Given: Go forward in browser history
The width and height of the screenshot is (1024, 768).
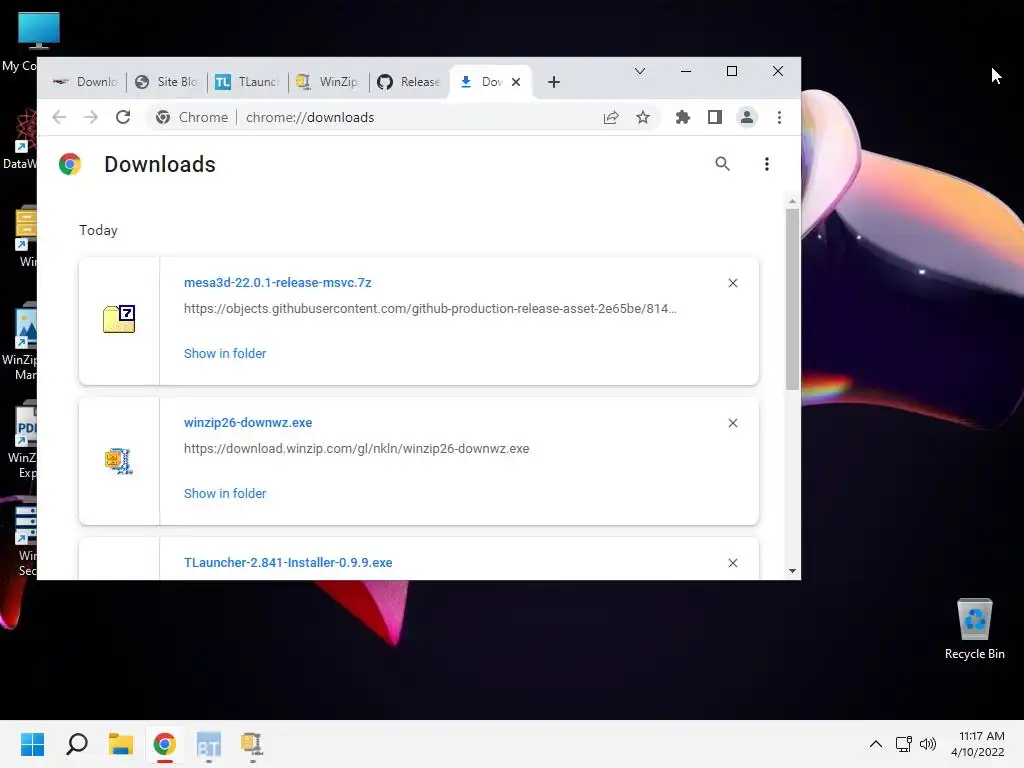Looking at the screenshot, I should click(x=91, y=118).
